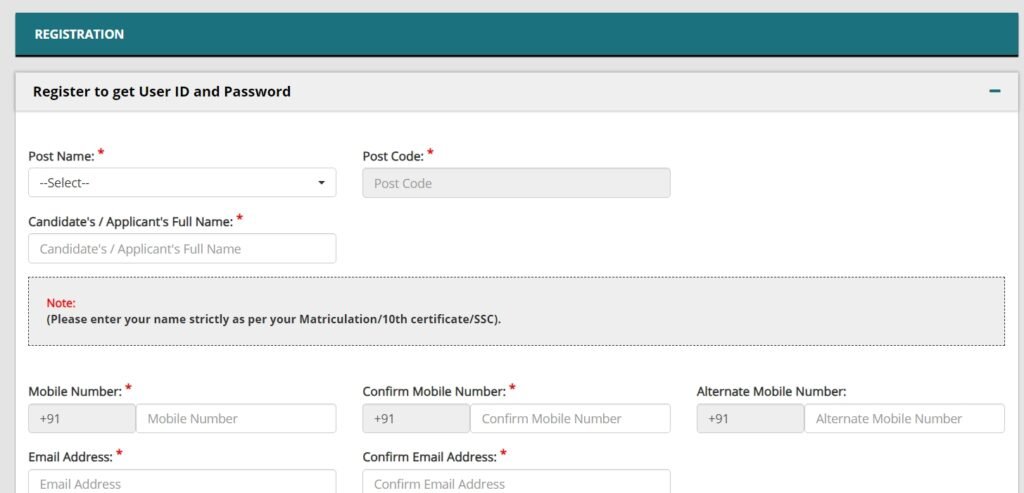Click the 'Email Address:' label
This screenshot has width=1024, height=493.
tap(71, 457)
